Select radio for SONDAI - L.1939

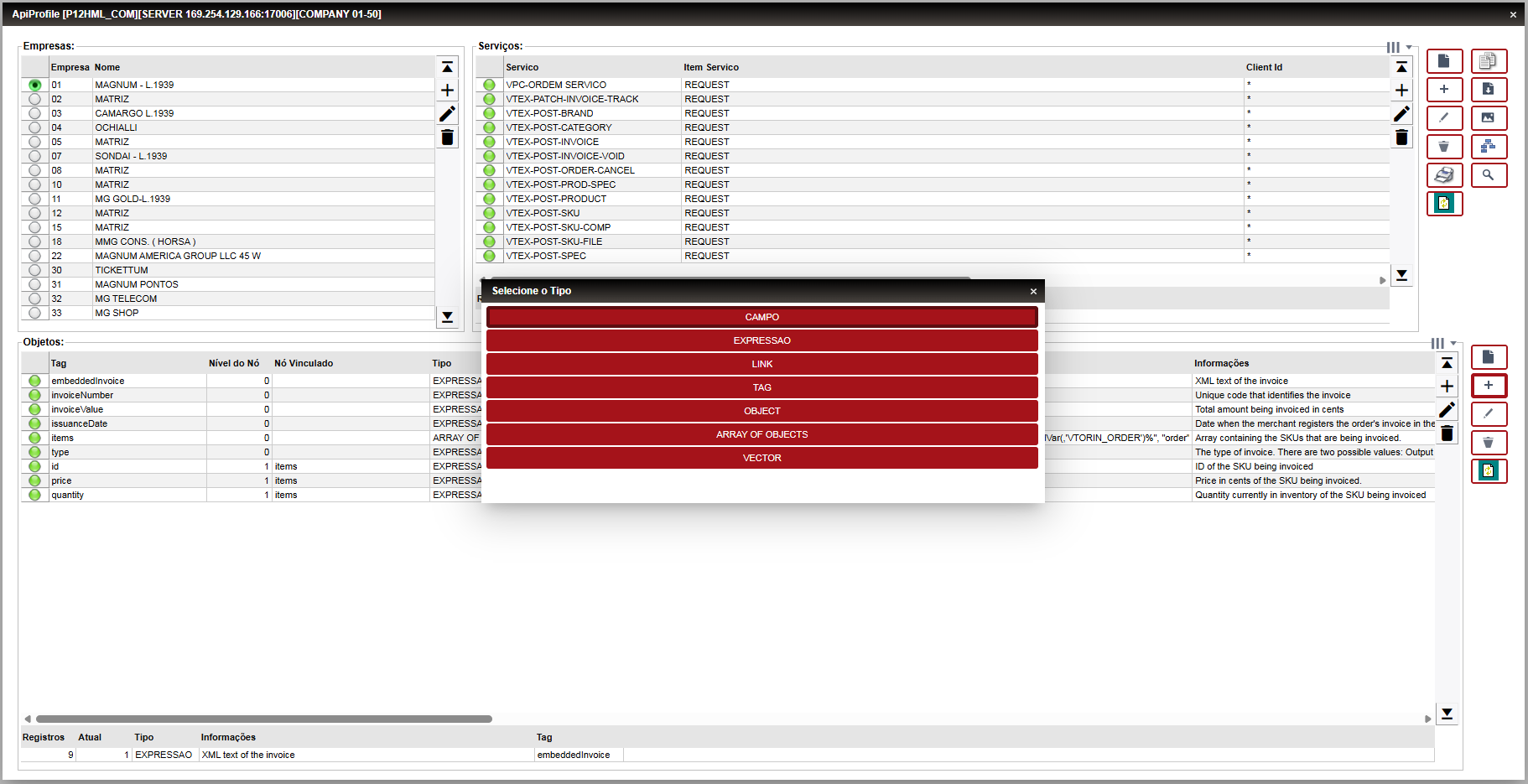pos(34,156)
